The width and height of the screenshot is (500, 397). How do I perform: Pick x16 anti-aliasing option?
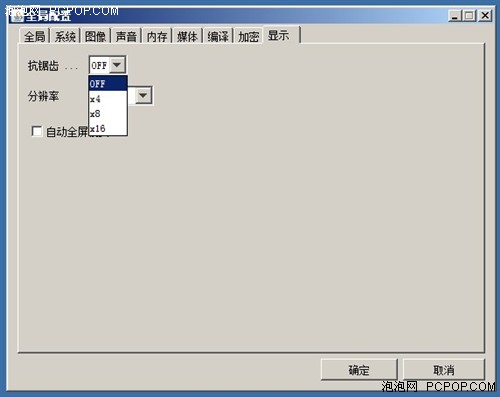coord(108,128)
